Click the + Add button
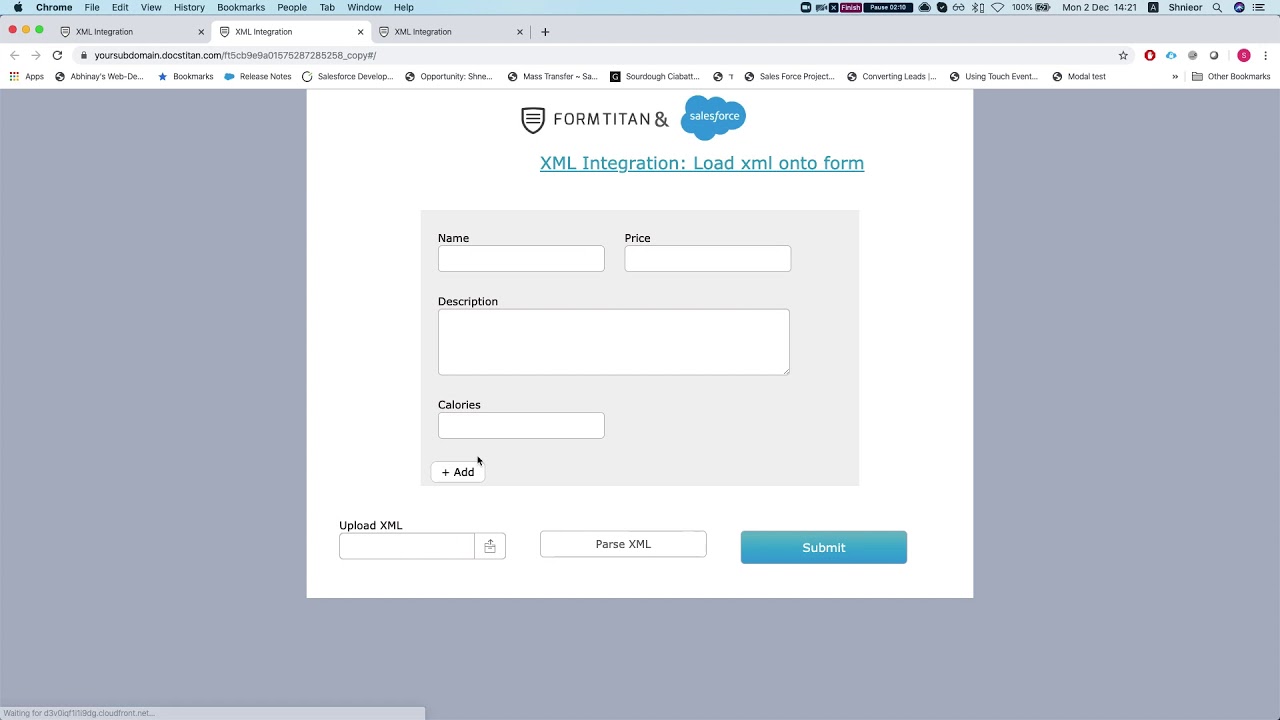This screenshot has width=1280, height=720. (458, 472)
